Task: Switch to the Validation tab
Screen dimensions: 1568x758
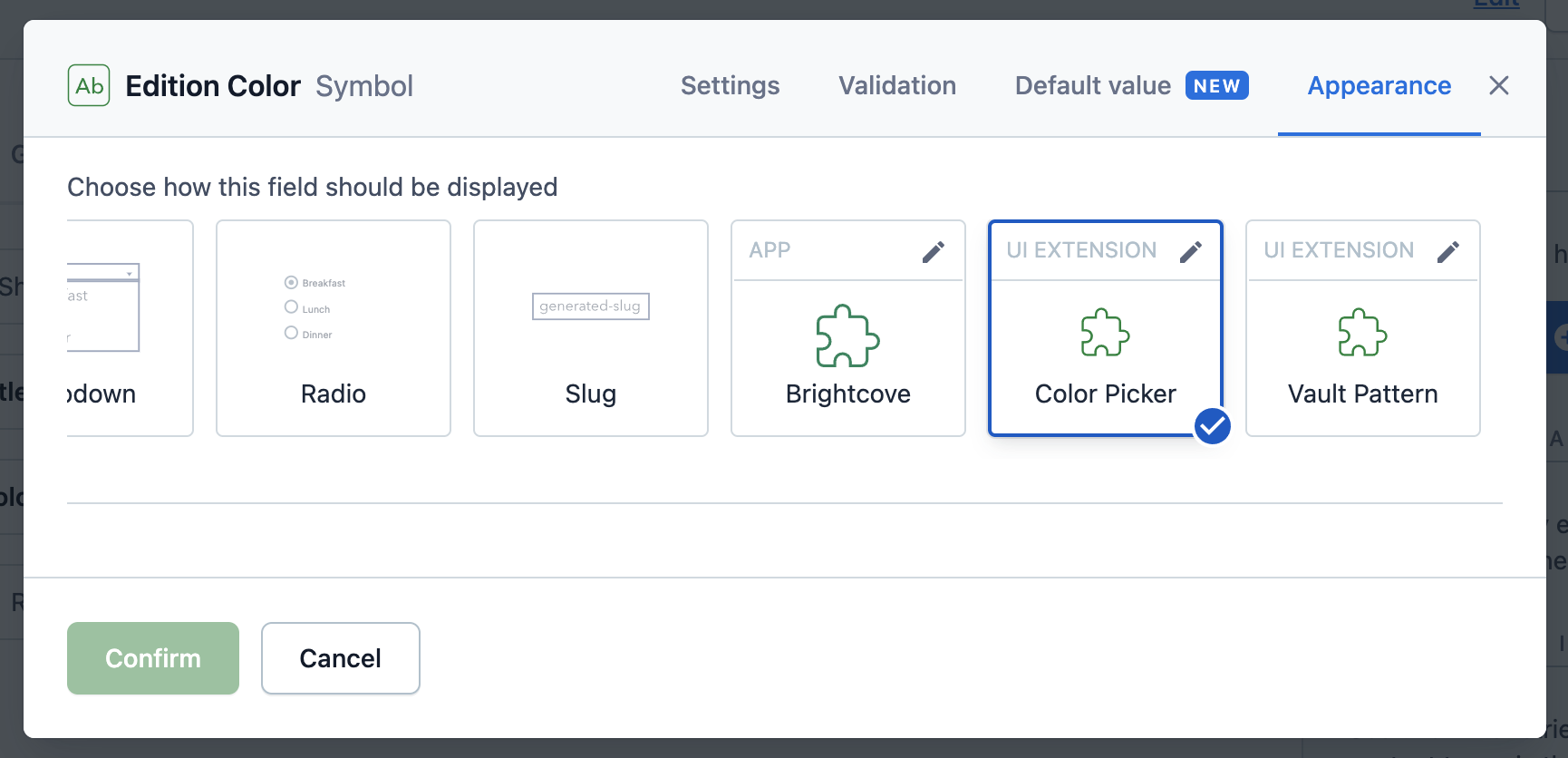Action: (x=896, y=85)
